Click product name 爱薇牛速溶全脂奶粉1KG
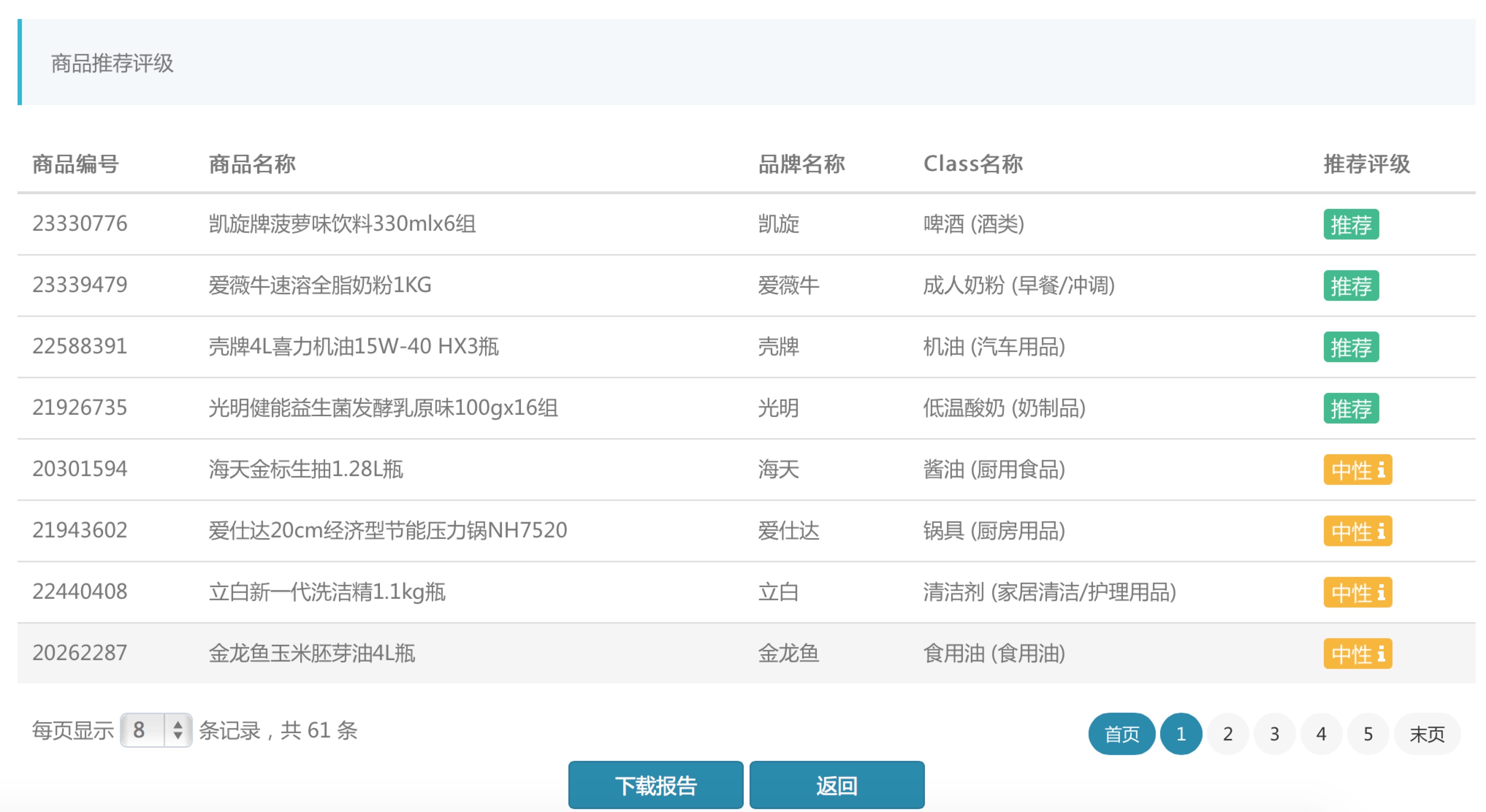 [320, 285]
